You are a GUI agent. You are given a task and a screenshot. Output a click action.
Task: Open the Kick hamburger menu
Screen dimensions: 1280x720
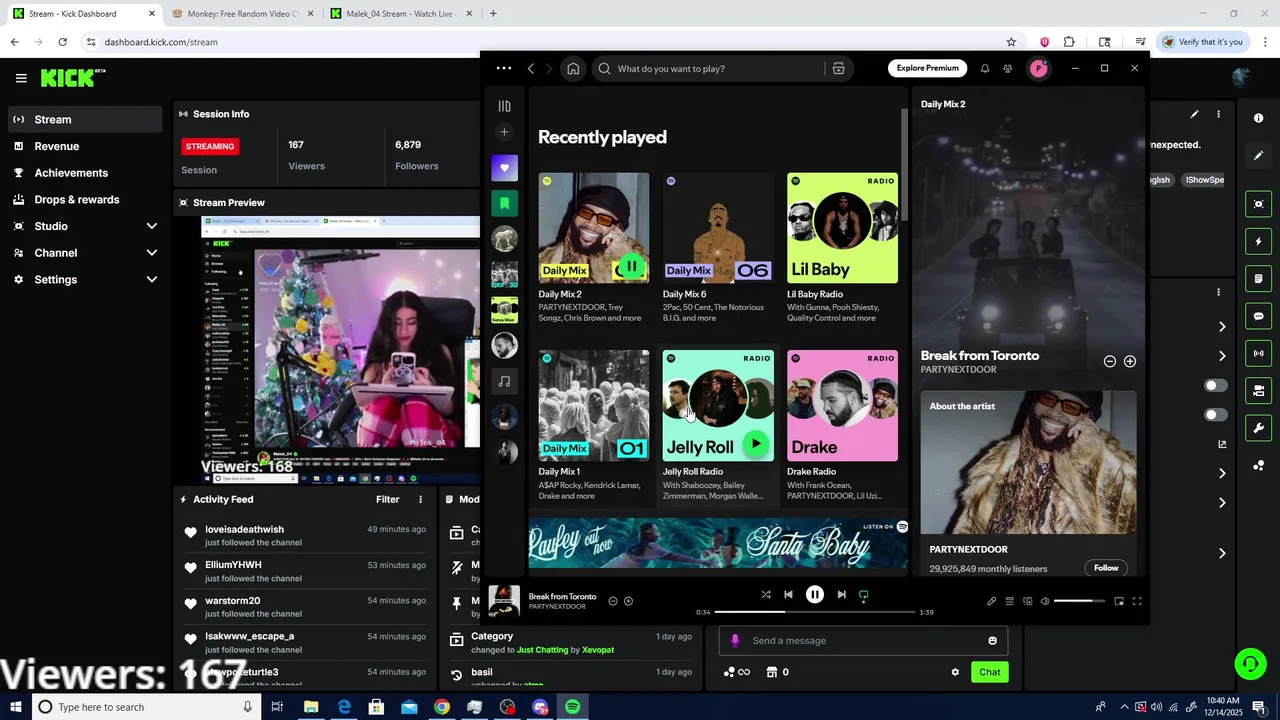(x=21, y=78)
